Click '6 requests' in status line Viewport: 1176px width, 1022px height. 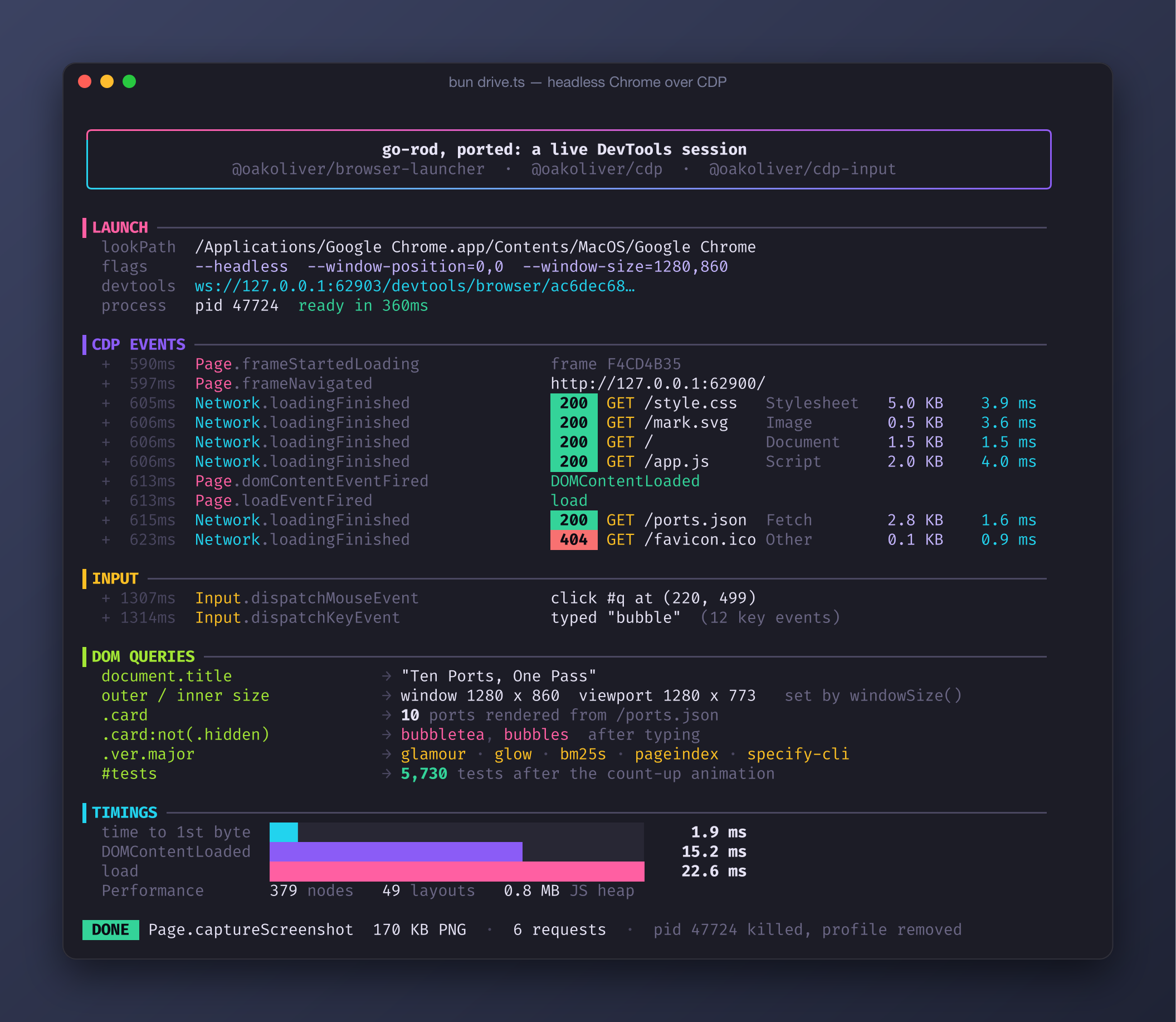pos(559,929)
